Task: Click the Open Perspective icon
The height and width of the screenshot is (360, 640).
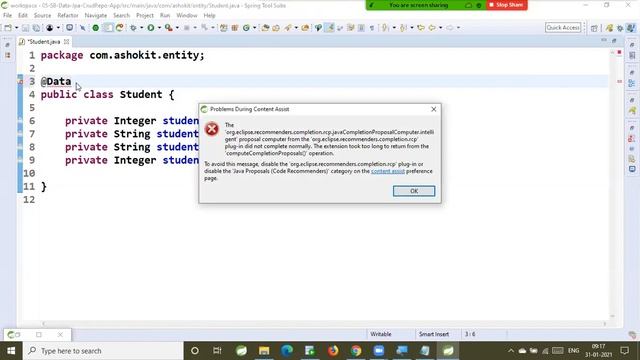Action: [x=594, y=28]
